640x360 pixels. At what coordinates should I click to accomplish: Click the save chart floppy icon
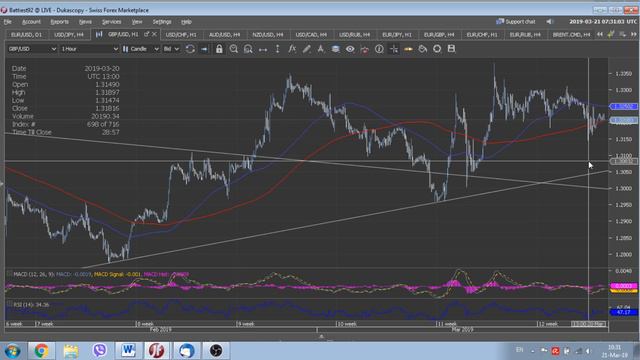(451, 49)
